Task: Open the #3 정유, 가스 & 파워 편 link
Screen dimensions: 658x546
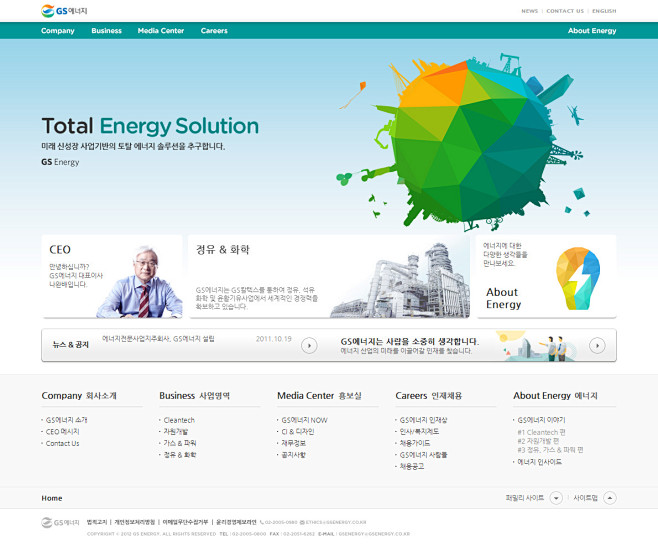Action: [550, 449]
